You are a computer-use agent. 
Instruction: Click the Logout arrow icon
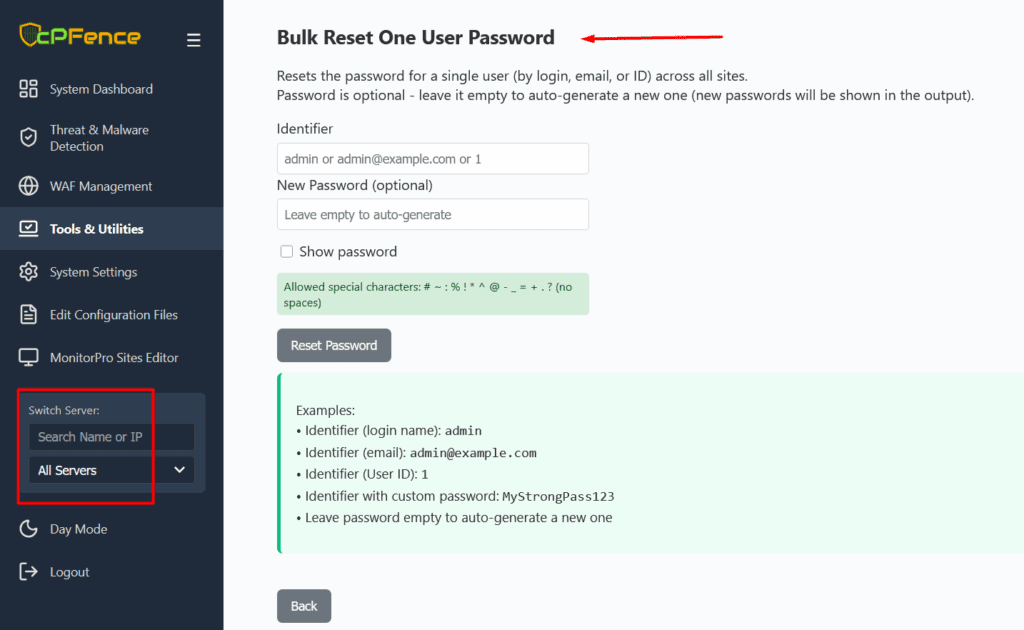click(29, 572)
